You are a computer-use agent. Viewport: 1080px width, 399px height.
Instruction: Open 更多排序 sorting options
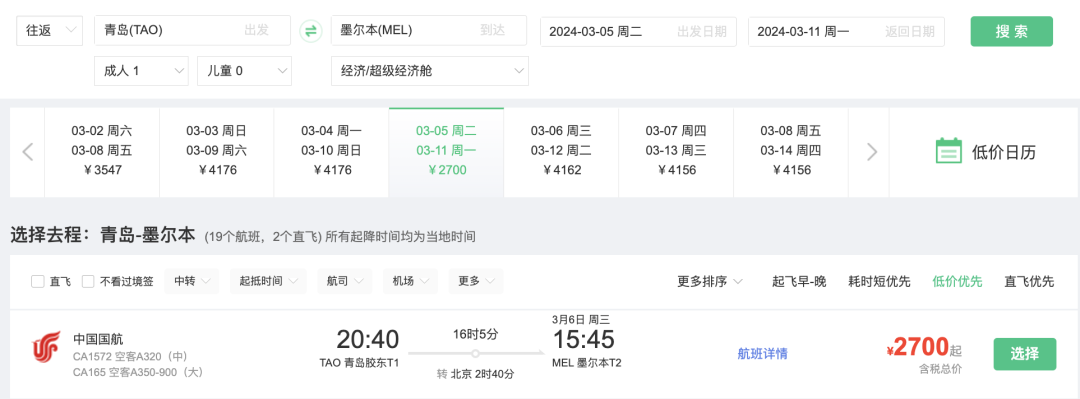710,281
